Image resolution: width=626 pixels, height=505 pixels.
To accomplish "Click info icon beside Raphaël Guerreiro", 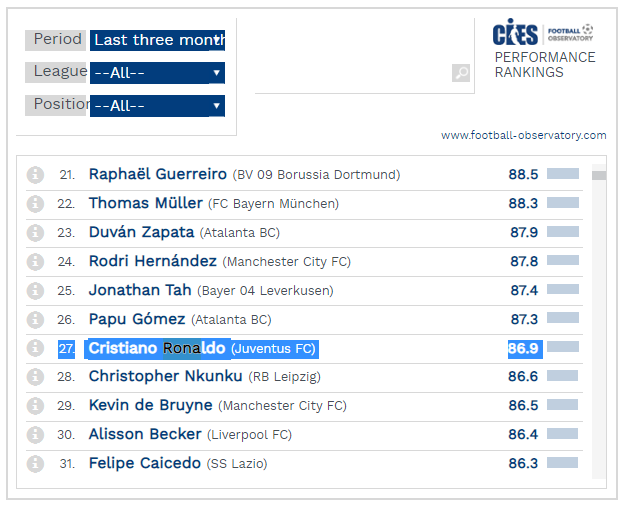I will coord(35,175).
